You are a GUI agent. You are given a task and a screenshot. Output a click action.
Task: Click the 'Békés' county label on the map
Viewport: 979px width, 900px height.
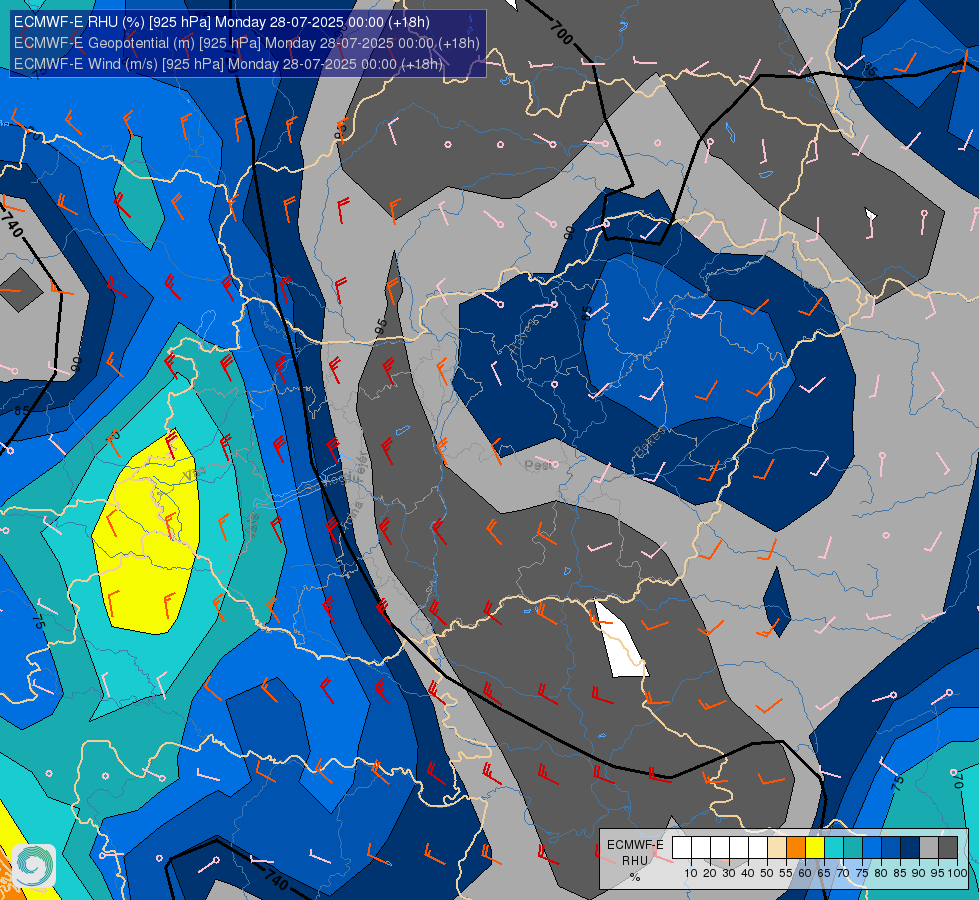coord(651,442)
